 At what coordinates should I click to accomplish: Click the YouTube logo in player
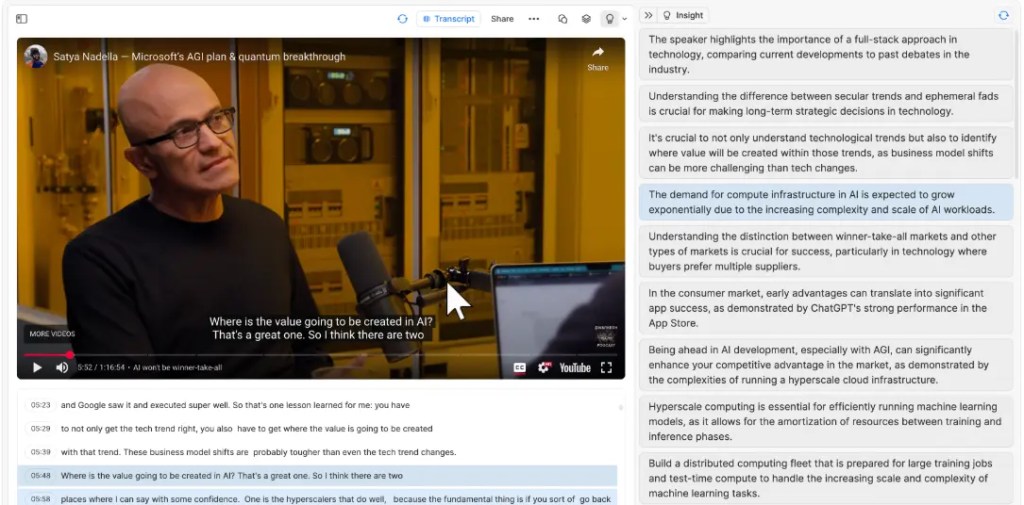coord(575,367)
